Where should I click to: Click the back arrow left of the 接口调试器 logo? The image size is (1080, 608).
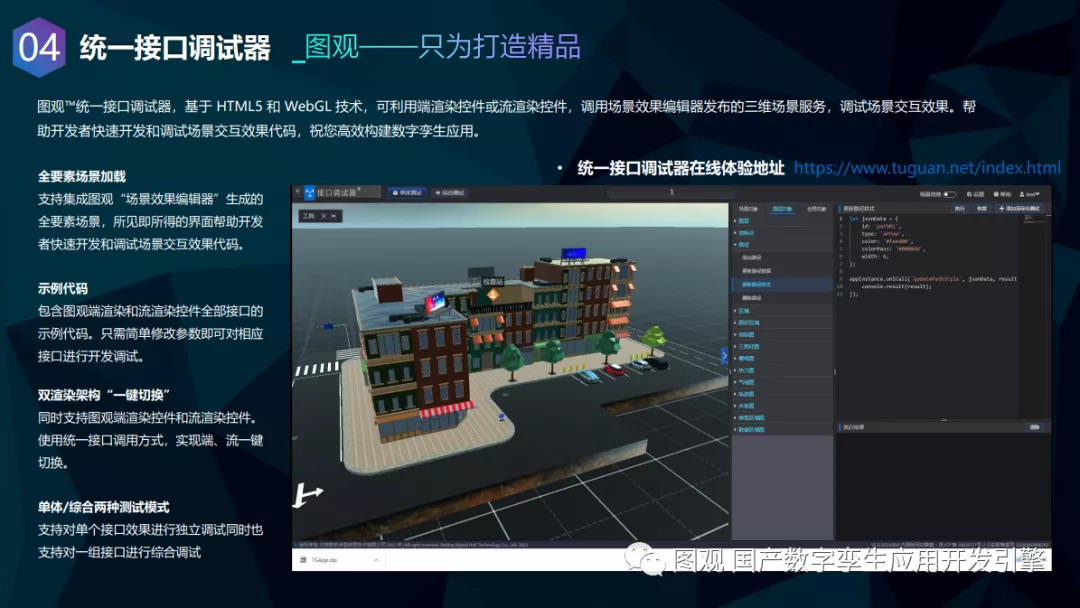[298, 192]
